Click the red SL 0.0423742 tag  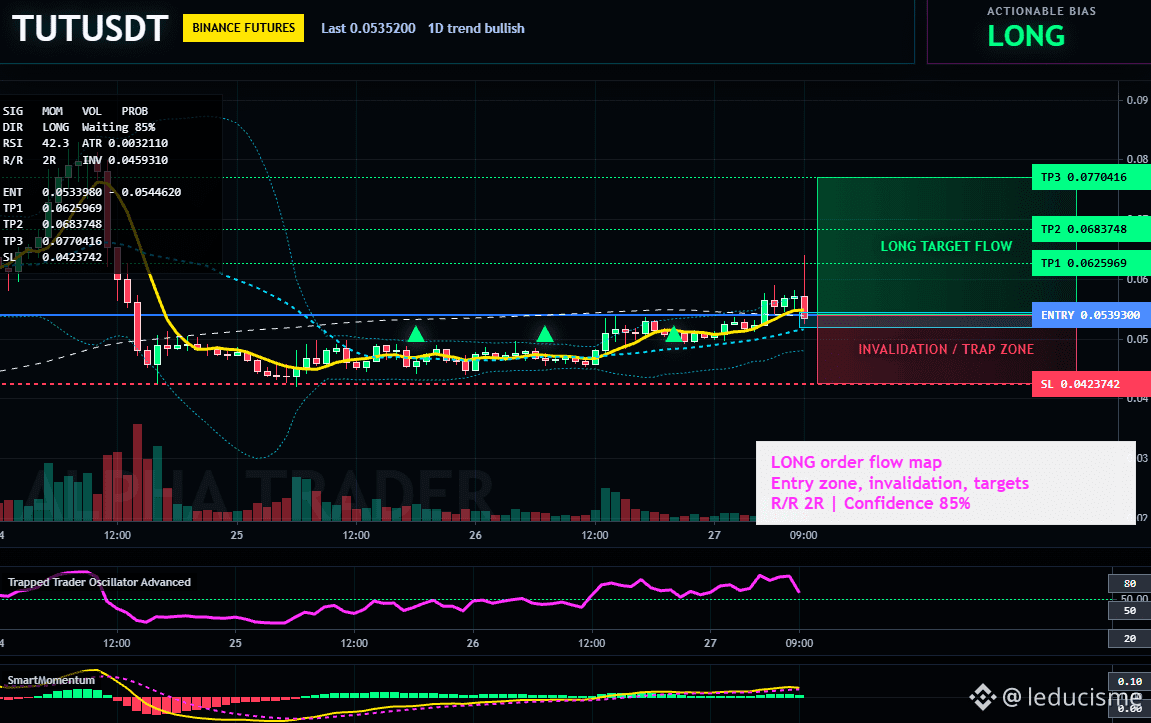click(x=1091, y=384)
